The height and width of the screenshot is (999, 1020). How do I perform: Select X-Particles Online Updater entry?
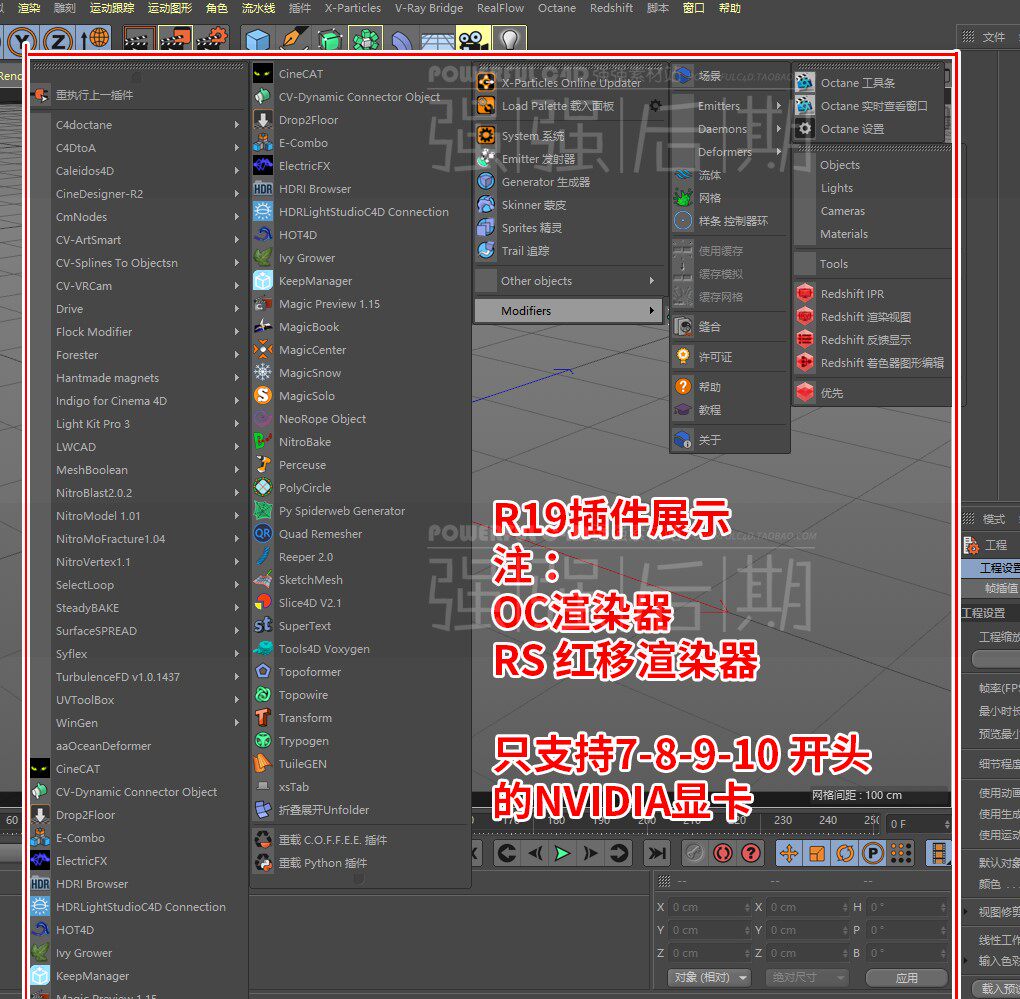570,83
